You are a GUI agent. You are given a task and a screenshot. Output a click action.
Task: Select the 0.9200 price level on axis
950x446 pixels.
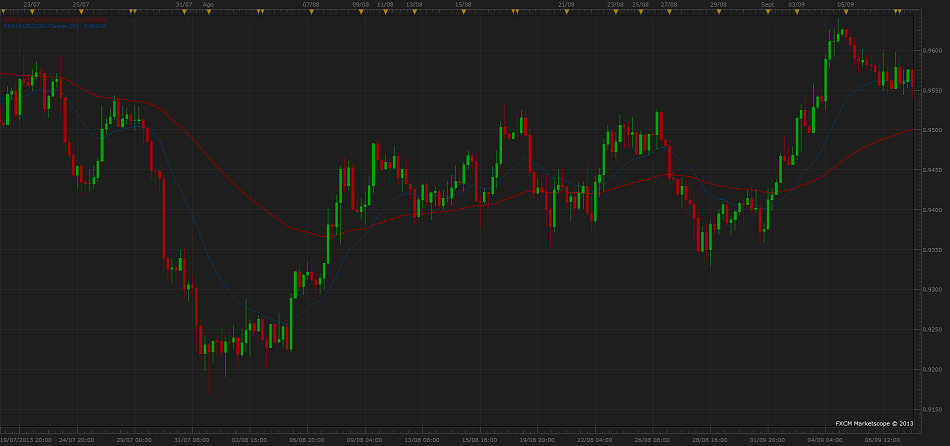coord(931,370)
